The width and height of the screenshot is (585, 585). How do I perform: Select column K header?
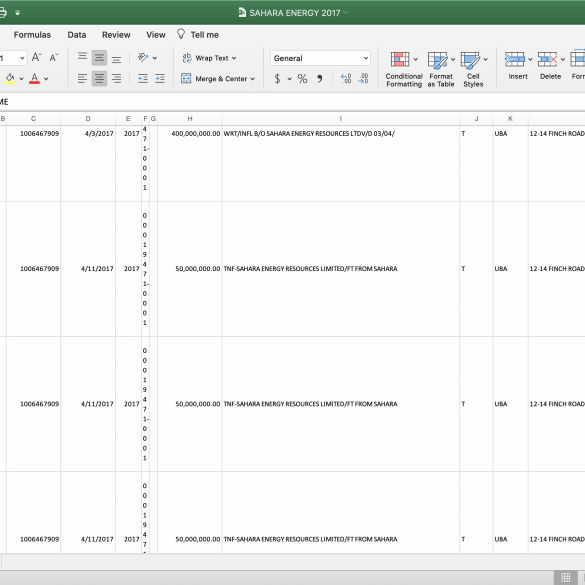[510, 119]
